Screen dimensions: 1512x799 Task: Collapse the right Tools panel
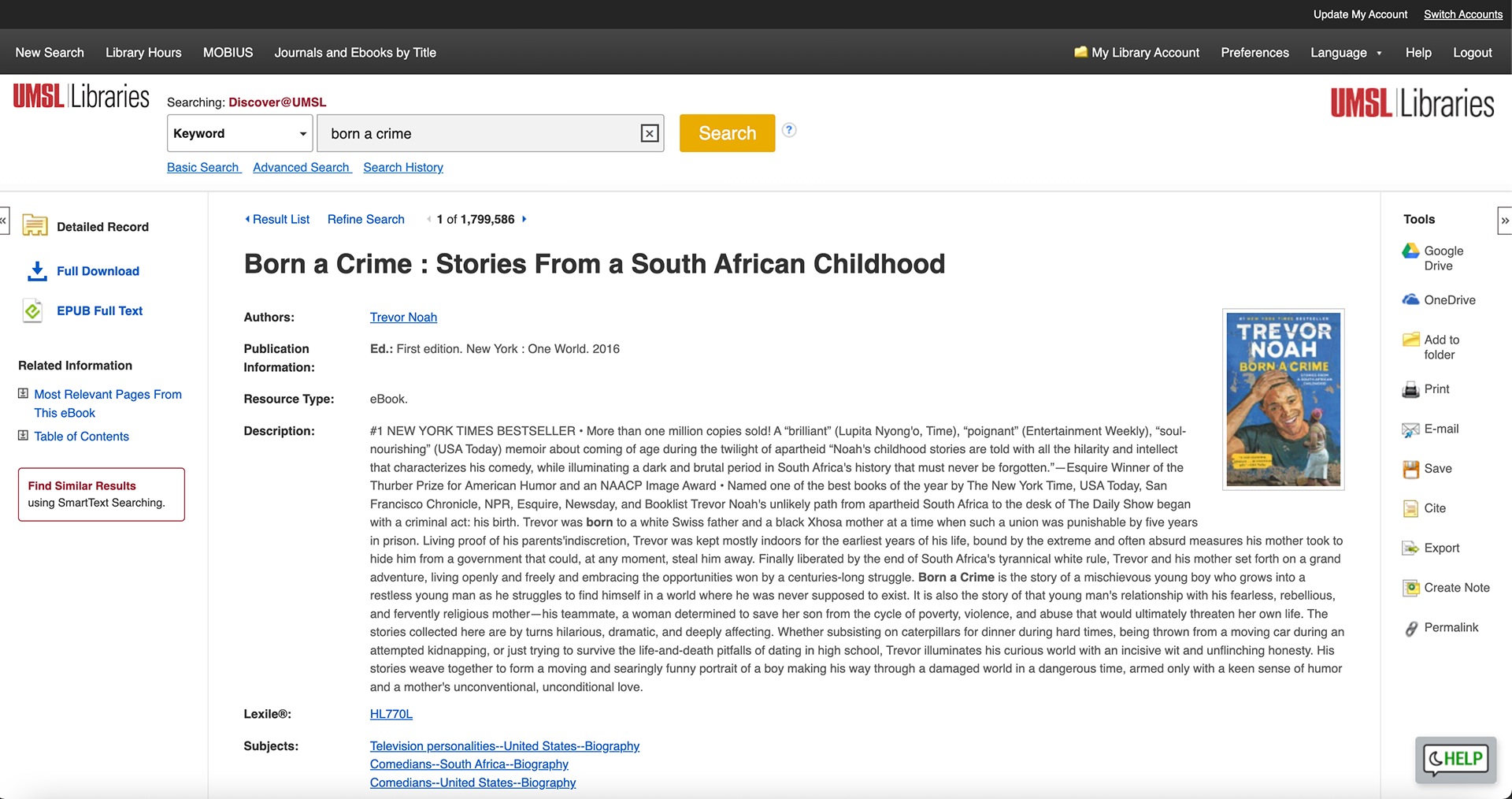(1504, 221)
